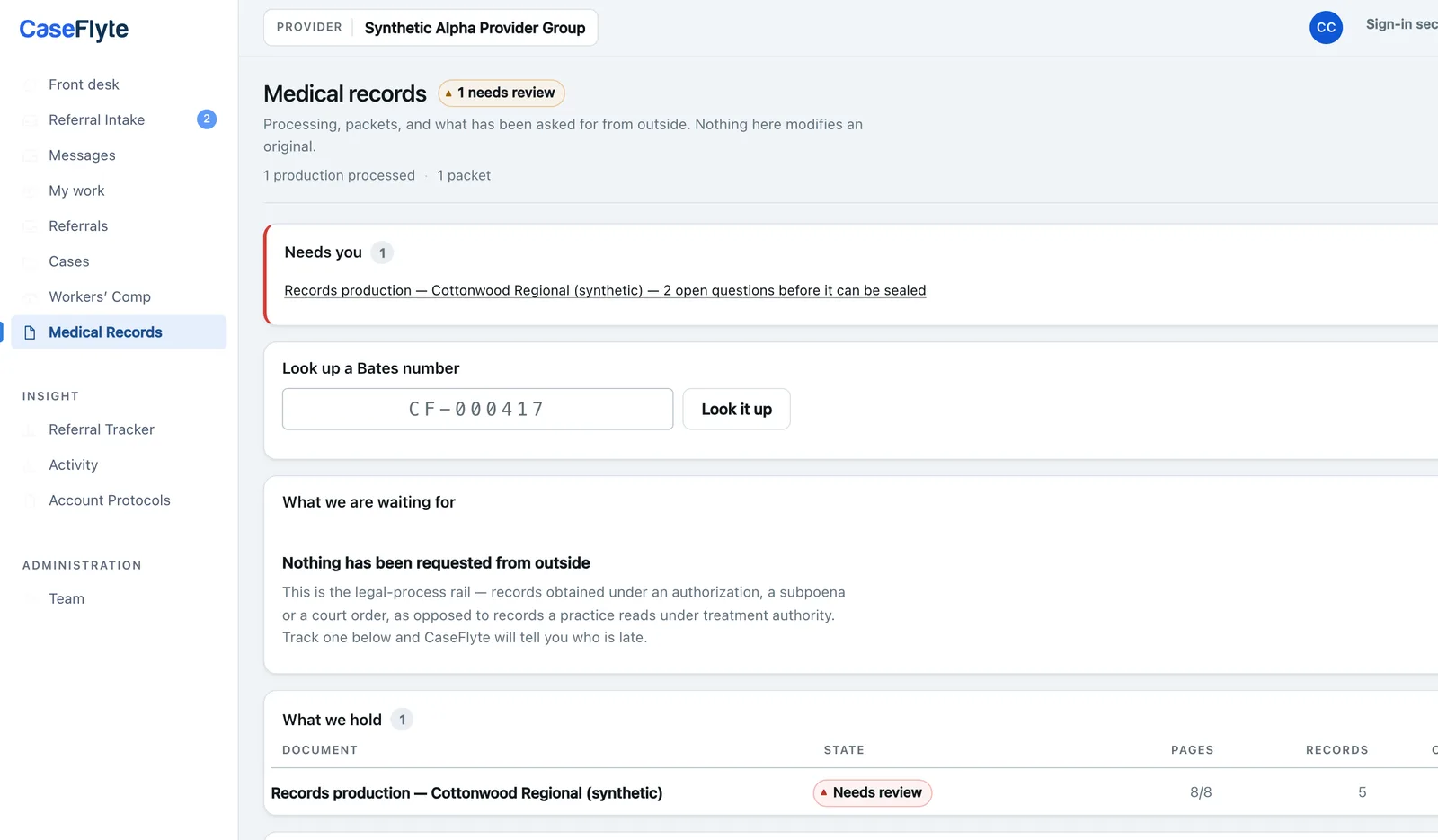Open Cottonwood Regional open questions link
Image resolution: width=1438 pixels, height=840 pixels.
coord(605,290)
